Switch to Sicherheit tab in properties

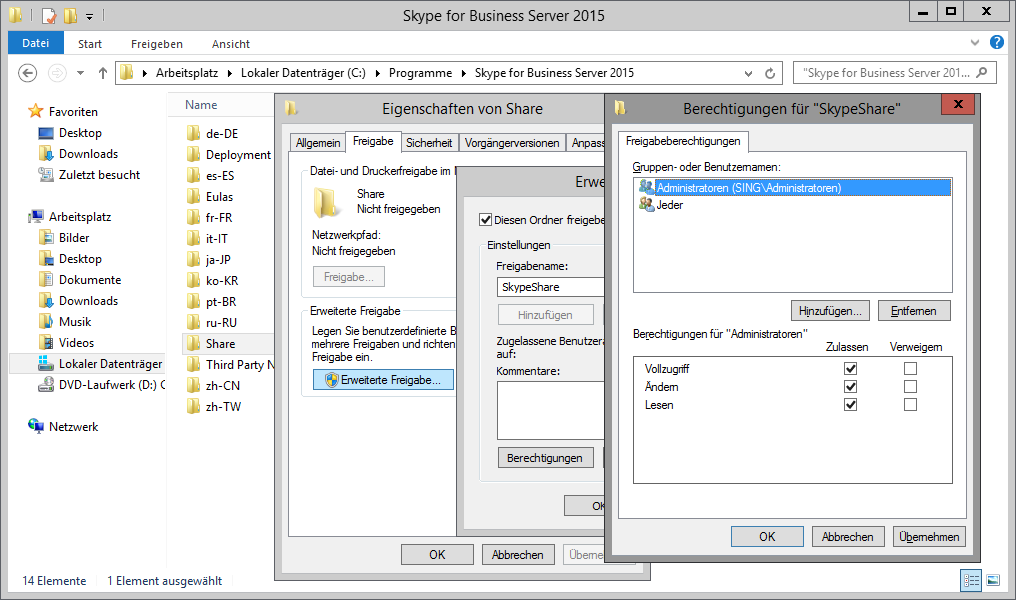(x=429, y=143)
